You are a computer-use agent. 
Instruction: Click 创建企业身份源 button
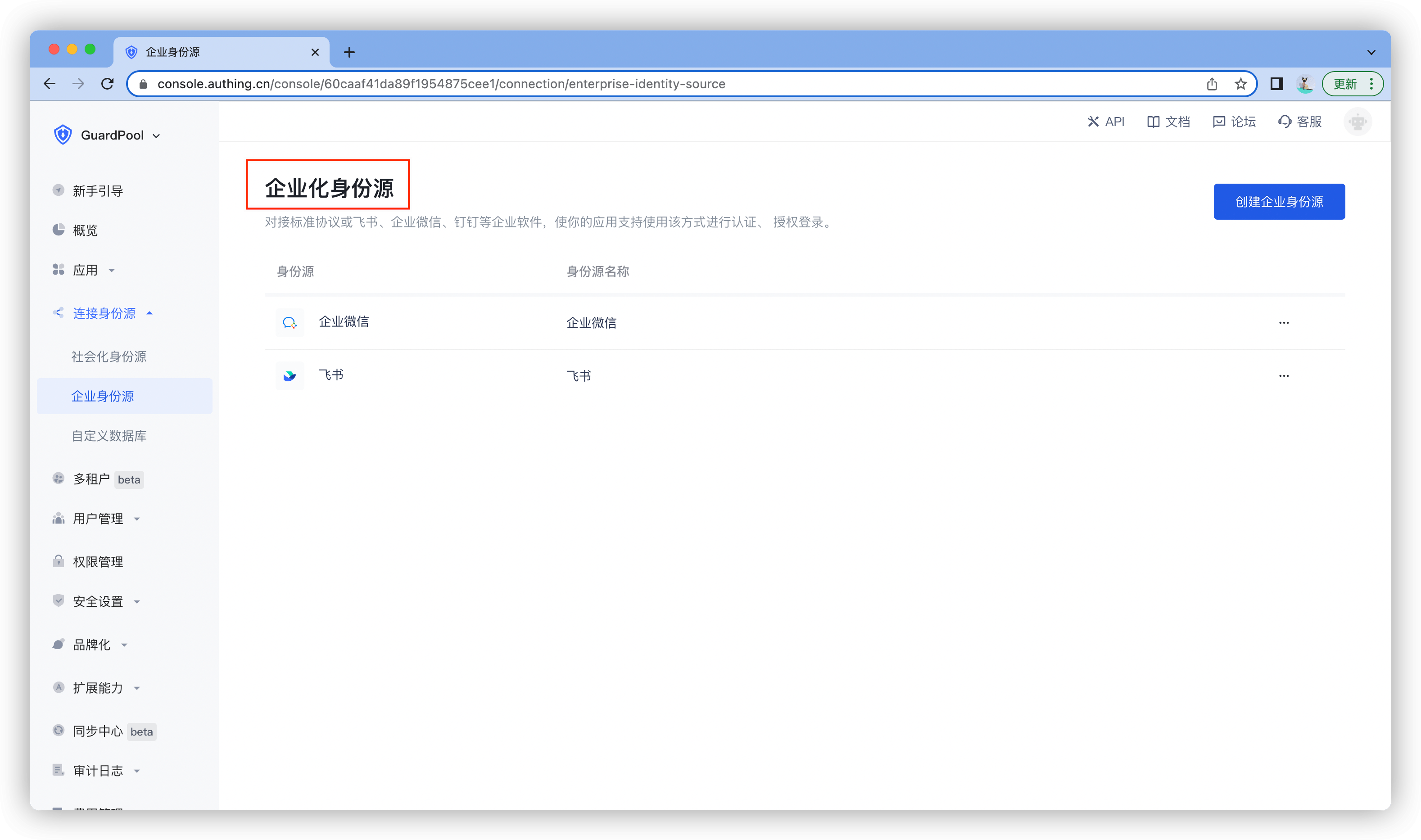pyautogui.click(x=1278, y=202)
